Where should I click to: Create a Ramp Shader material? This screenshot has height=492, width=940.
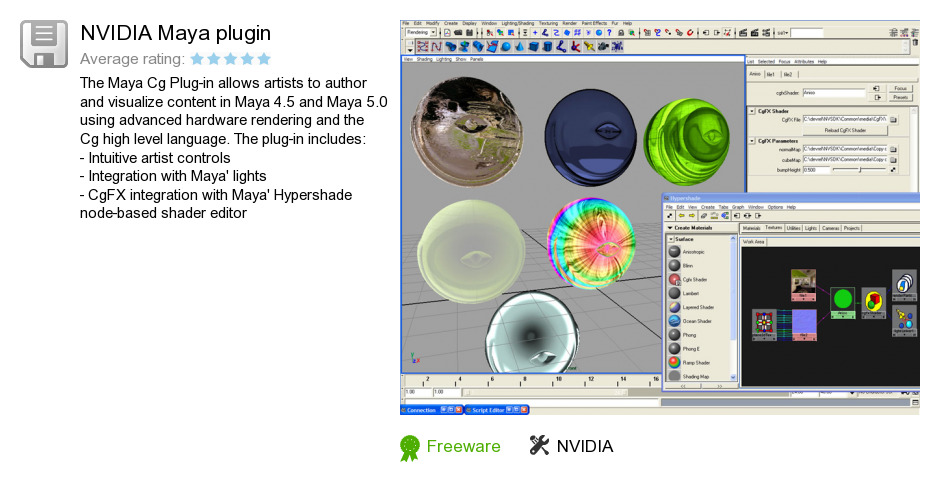click(x=689, y=362)
